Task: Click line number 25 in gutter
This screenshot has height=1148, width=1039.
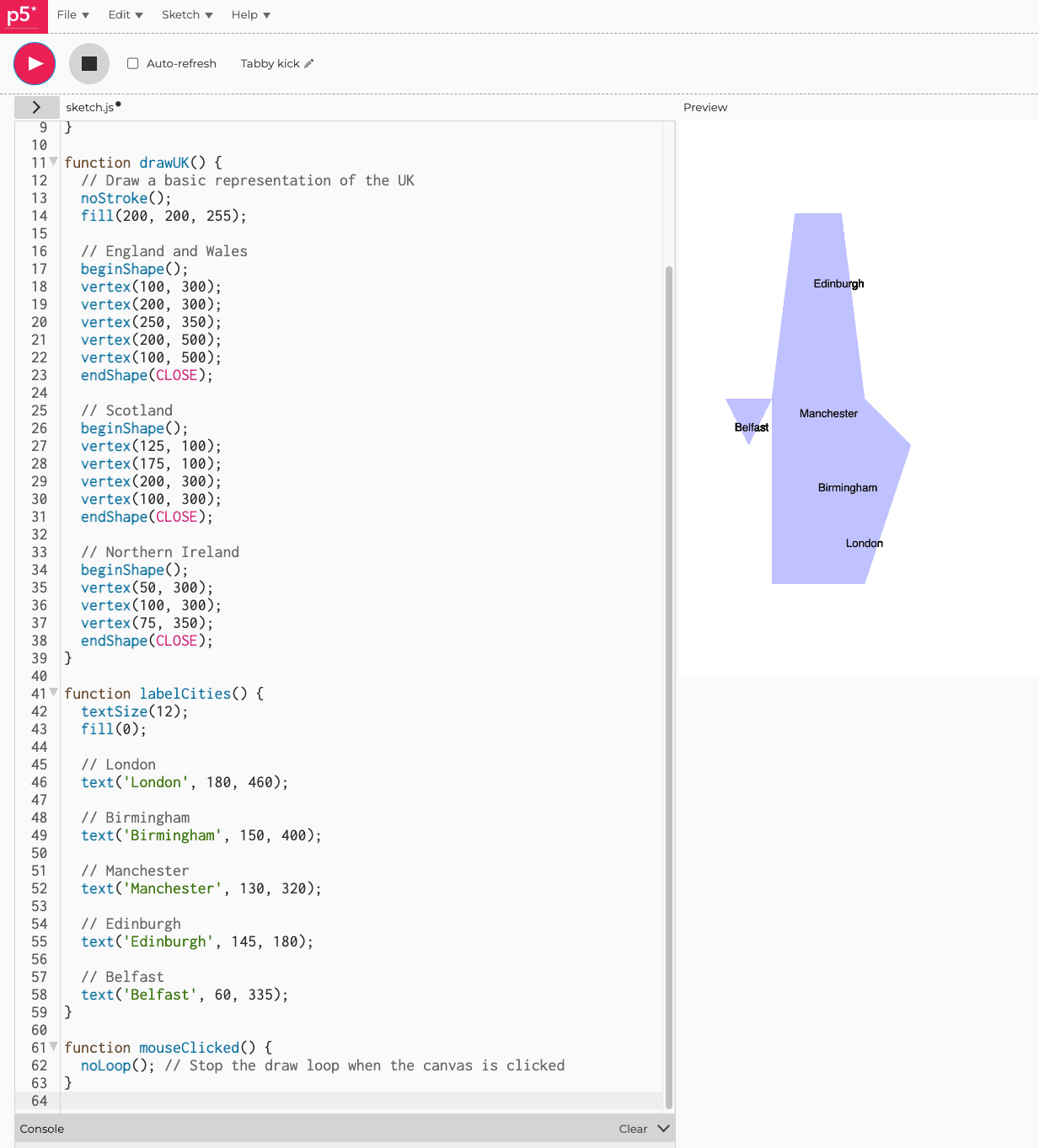Action: click(39, 410)
